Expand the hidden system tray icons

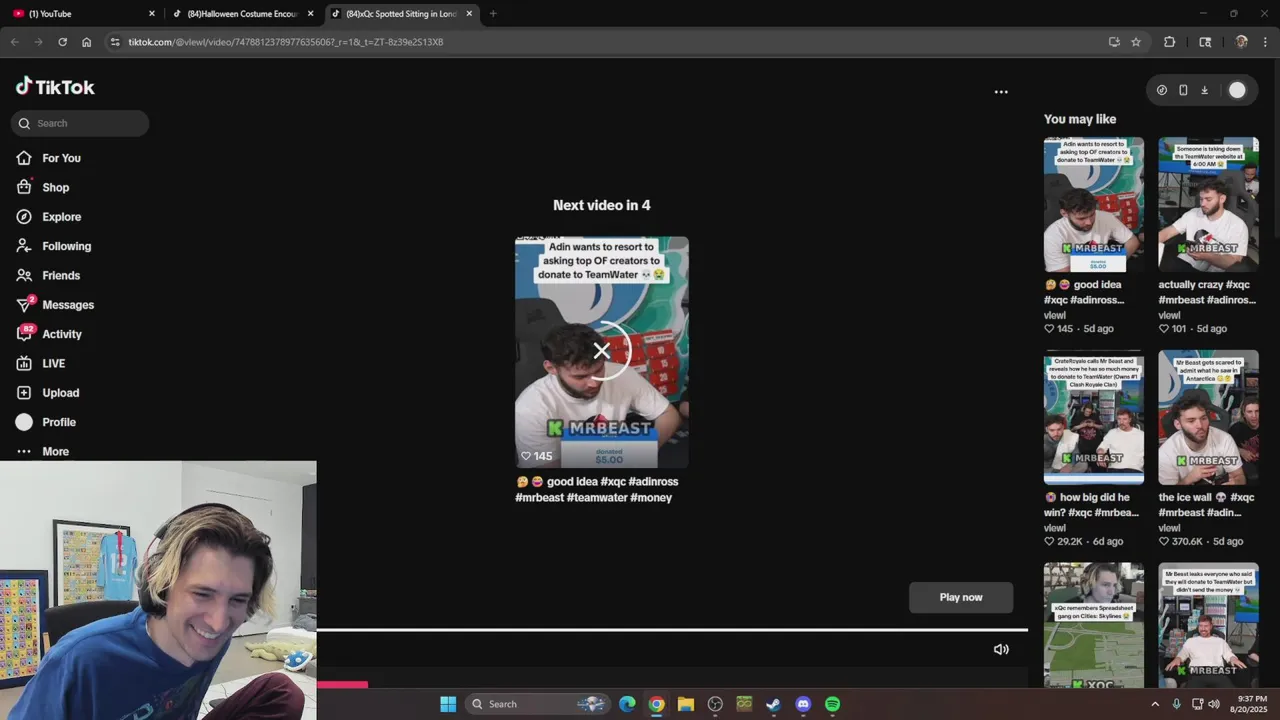(x=1155, y=704)
